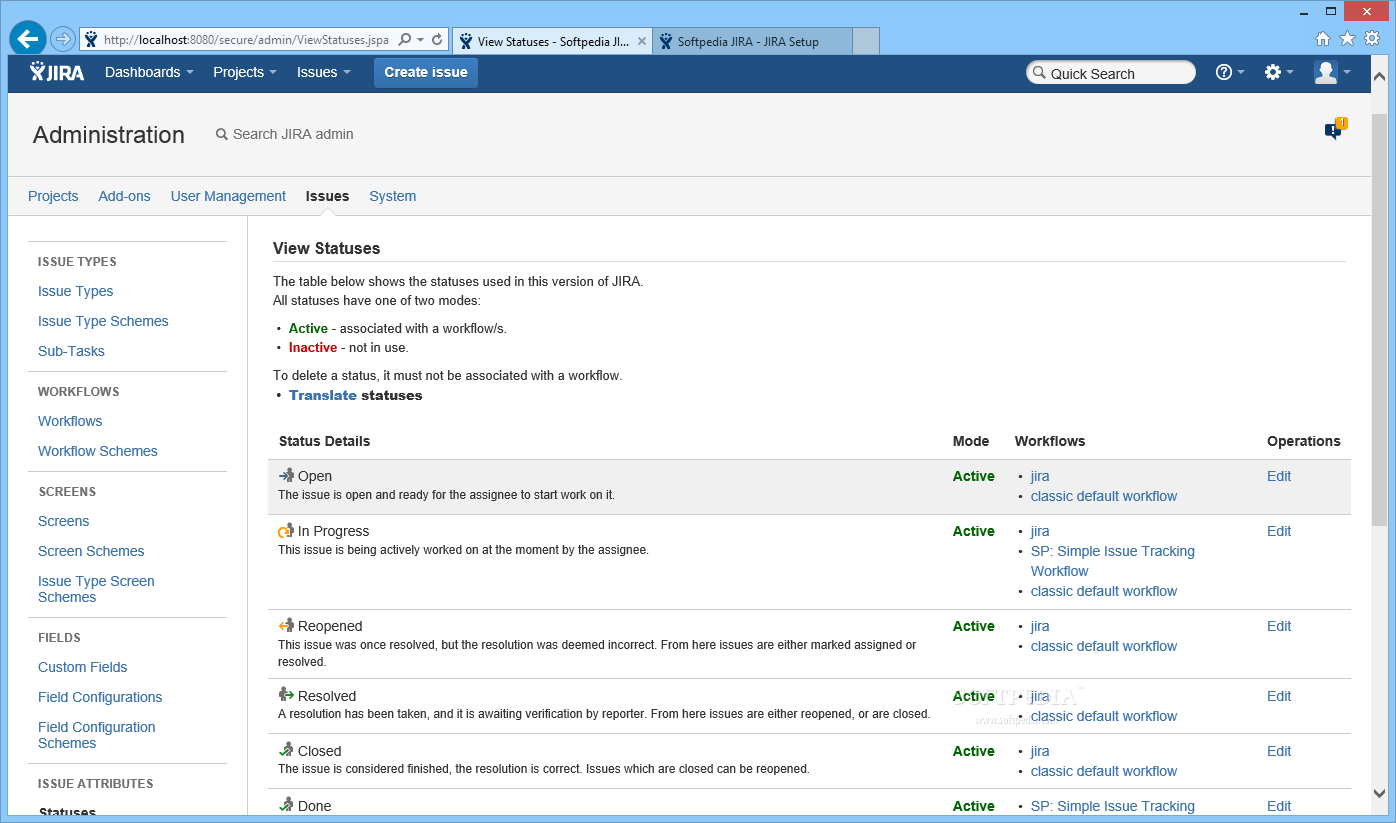Open Screens in sidebar

63,521
